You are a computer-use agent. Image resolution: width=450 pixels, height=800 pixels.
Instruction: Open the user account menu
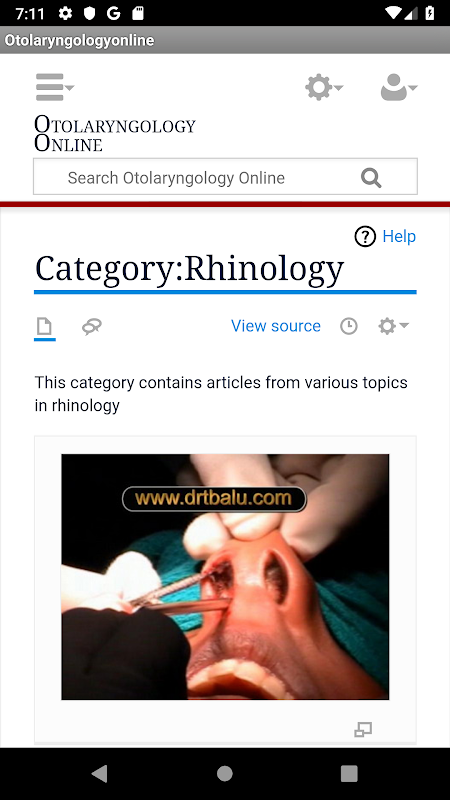pyautogui.click(x=399, y=87)
